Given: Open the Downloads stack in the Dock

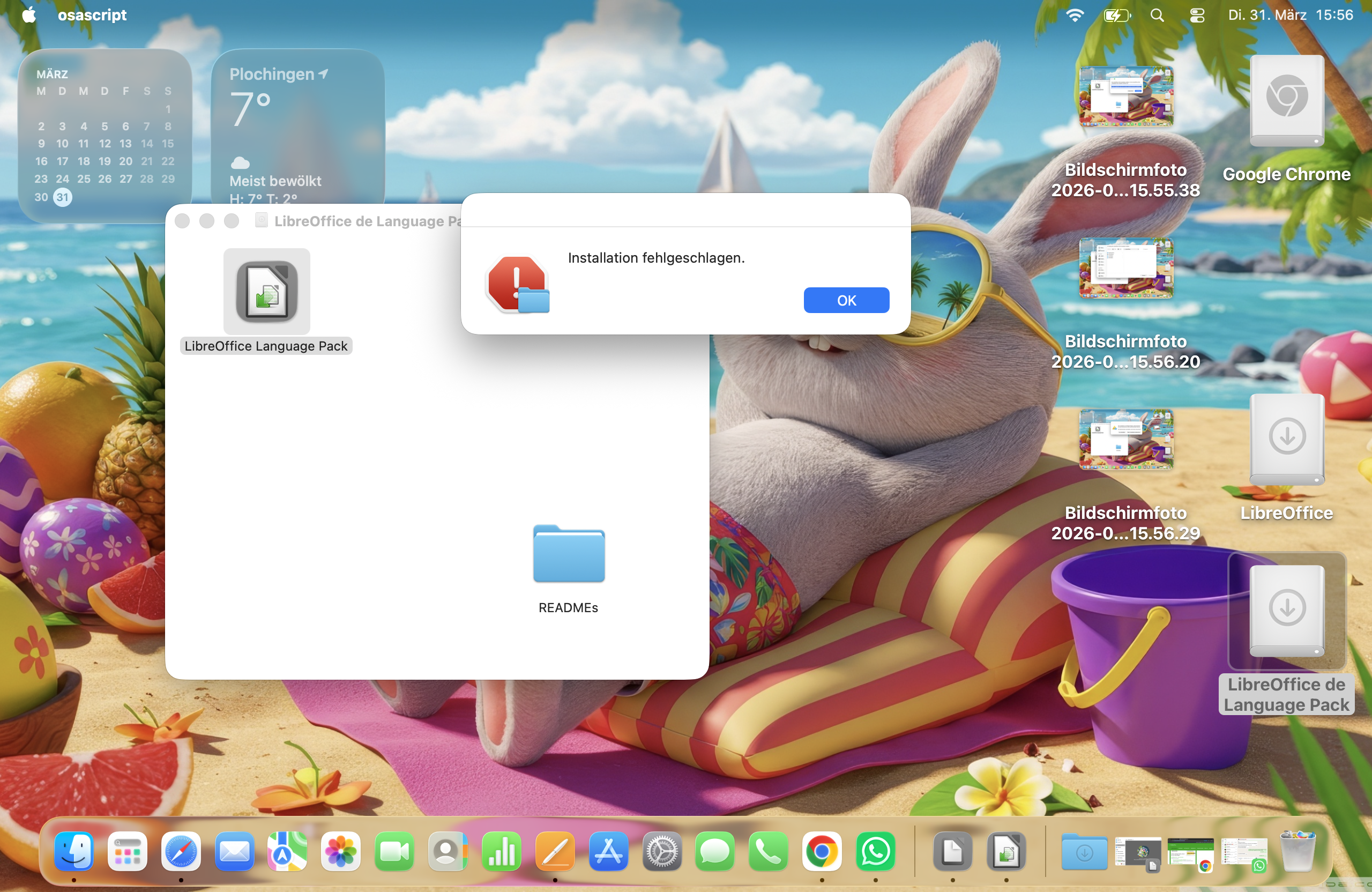Looking at the screenshot, I should pyautogui.click(x=1084, y=851).
